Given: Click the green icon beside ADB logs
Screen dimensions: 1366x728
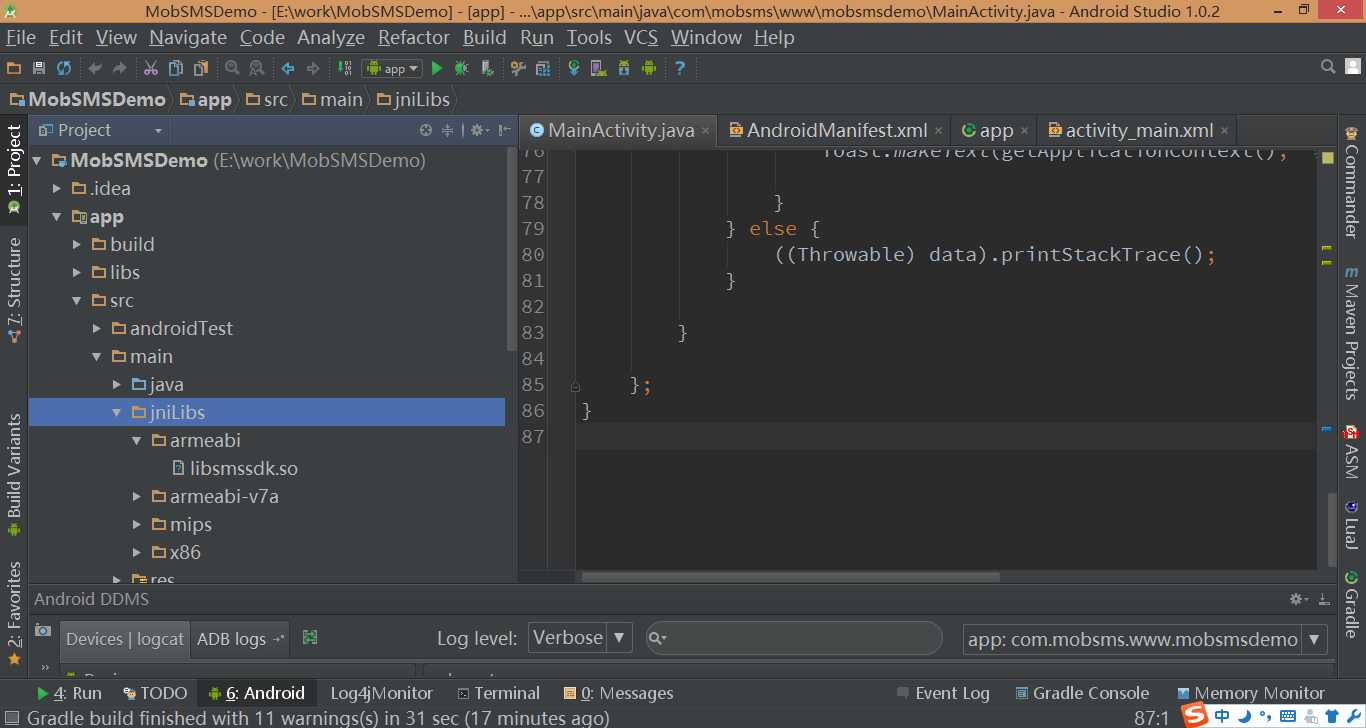Looking at the screenshot, I should coord(310,637).
